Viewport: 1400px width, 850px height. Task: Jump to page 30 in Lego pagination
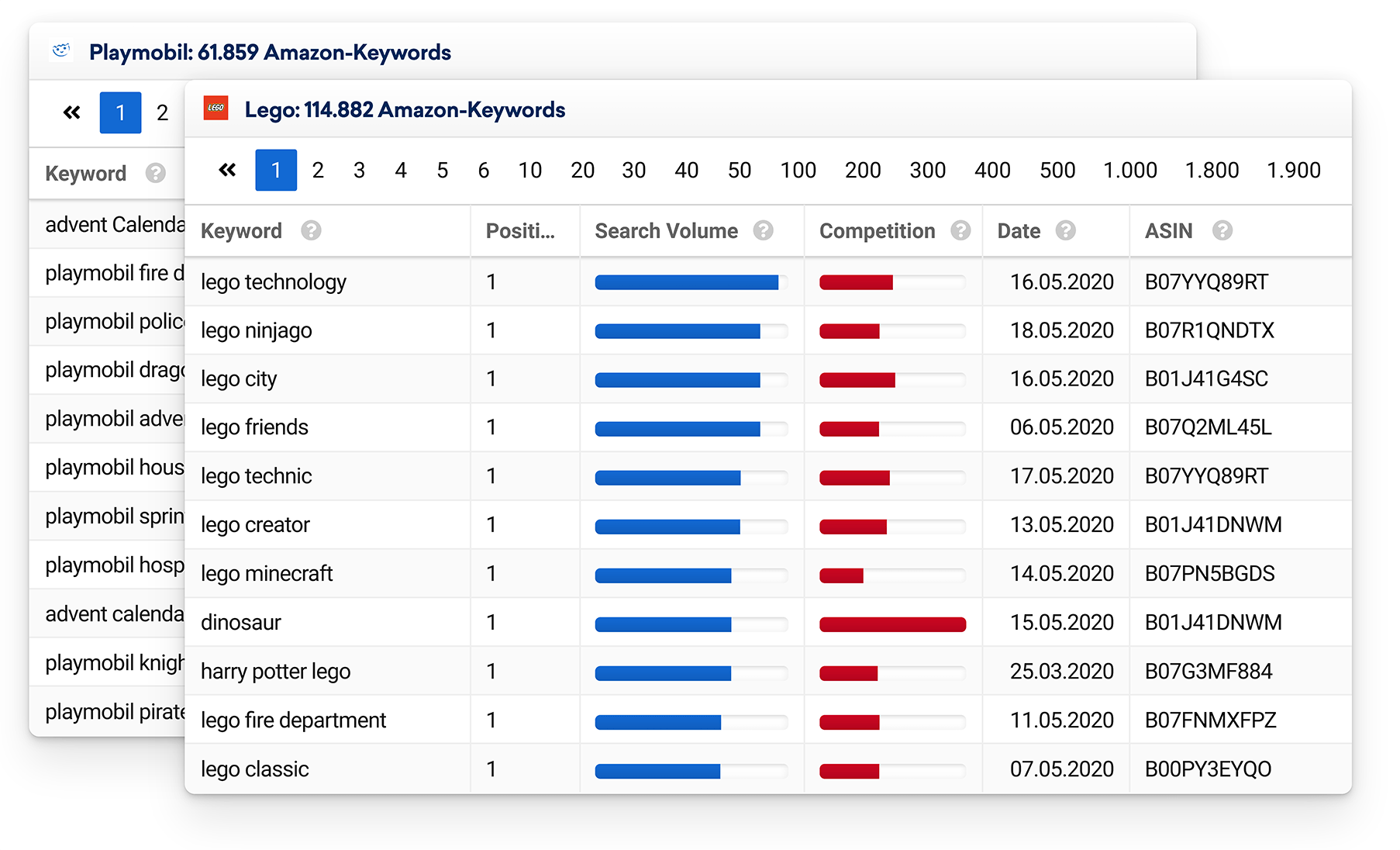634,170
